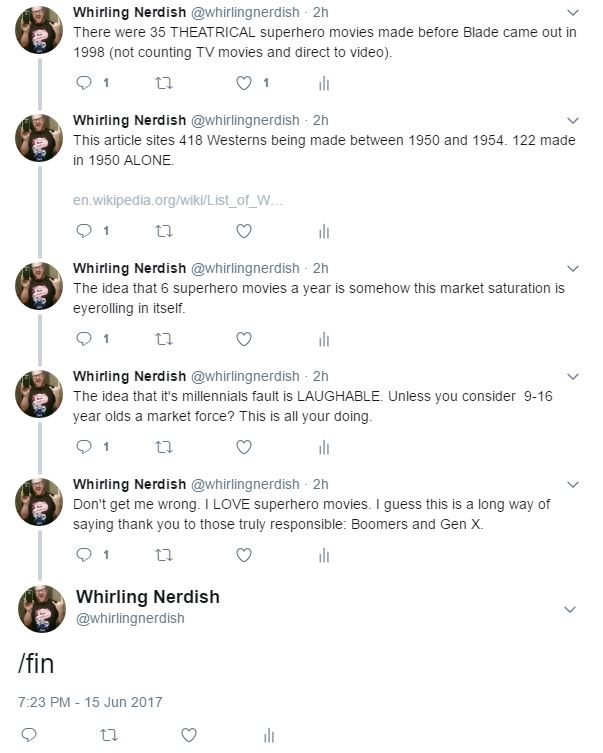Like the Blade 1998 superhero movies tweet

243,83
